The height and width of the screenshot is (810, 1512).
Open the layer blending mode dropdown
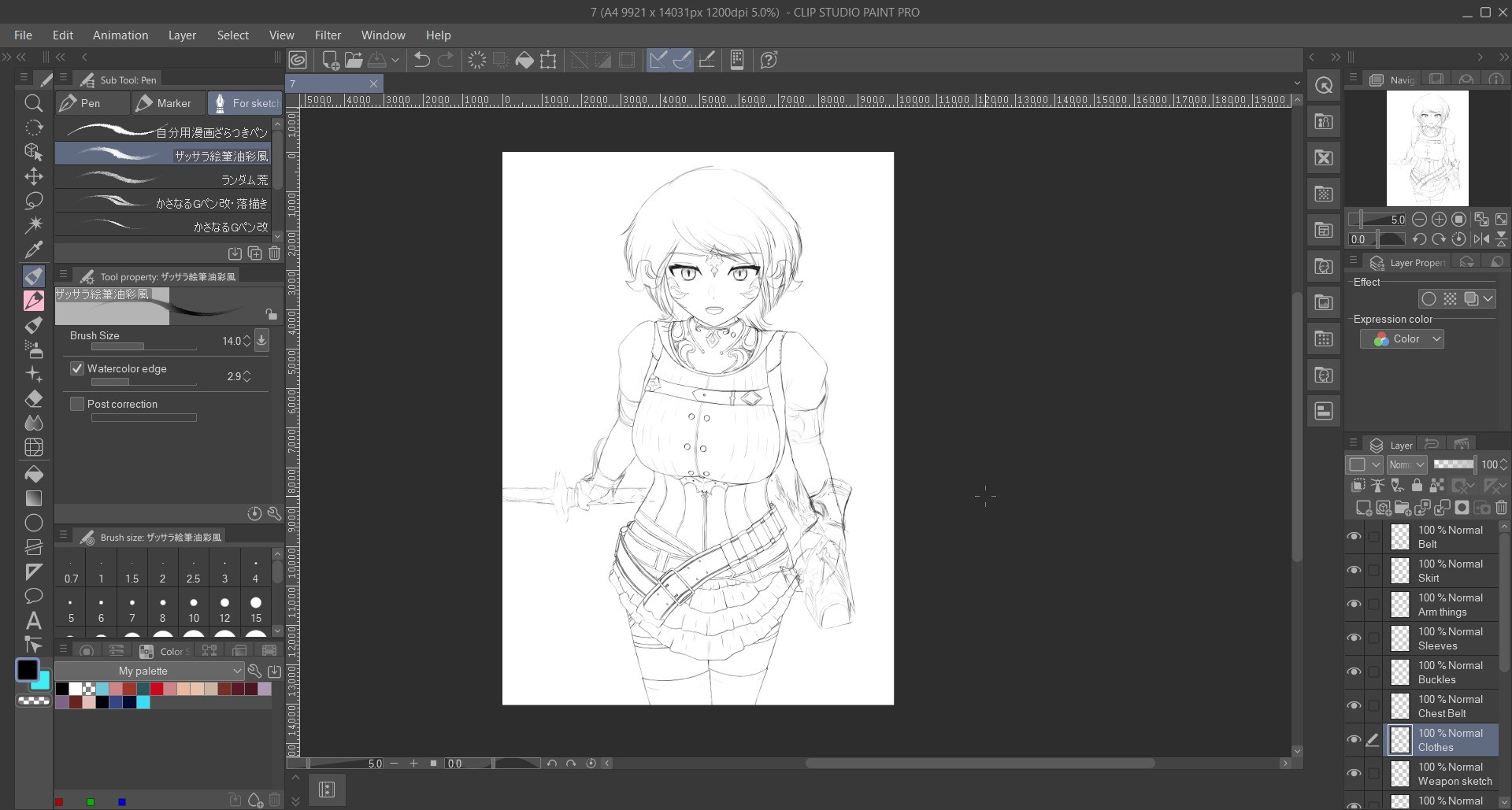[1406, 464]
